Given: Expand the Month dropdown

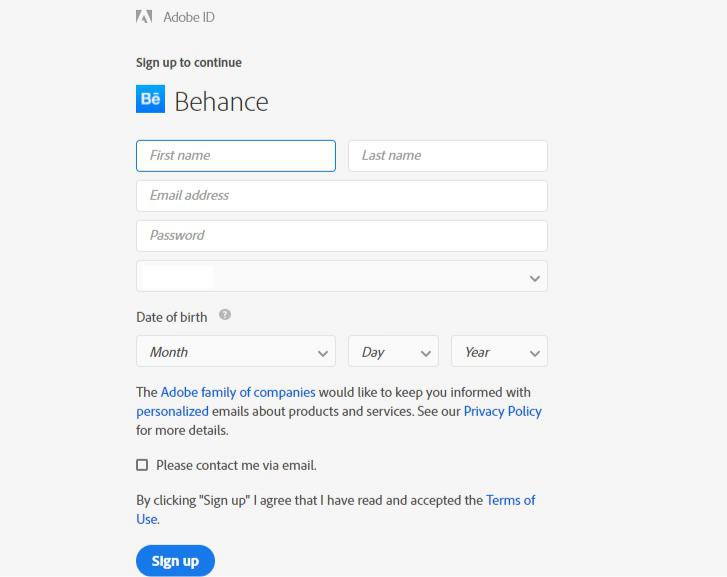Looking at the screenshot, I should [236, 352].
